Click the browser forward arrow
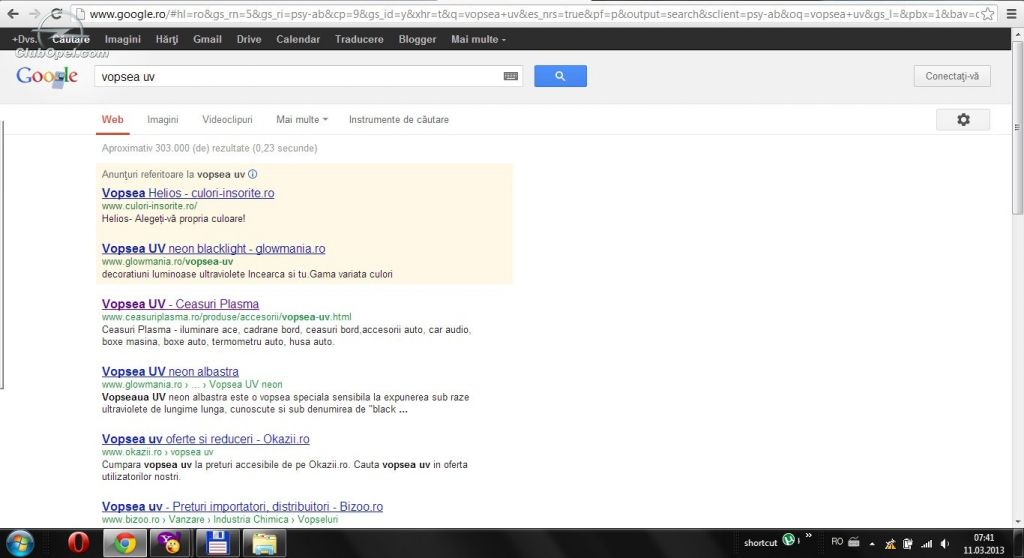The width and height of the screenshot is (1024, 558). [35, 14]
